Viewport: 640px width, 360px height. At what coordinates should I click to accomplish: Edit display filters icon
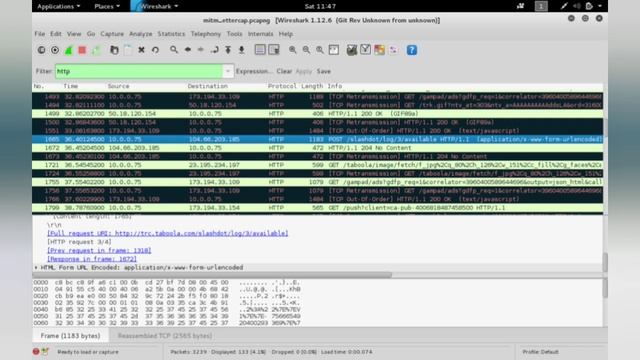tap(365, 50)
